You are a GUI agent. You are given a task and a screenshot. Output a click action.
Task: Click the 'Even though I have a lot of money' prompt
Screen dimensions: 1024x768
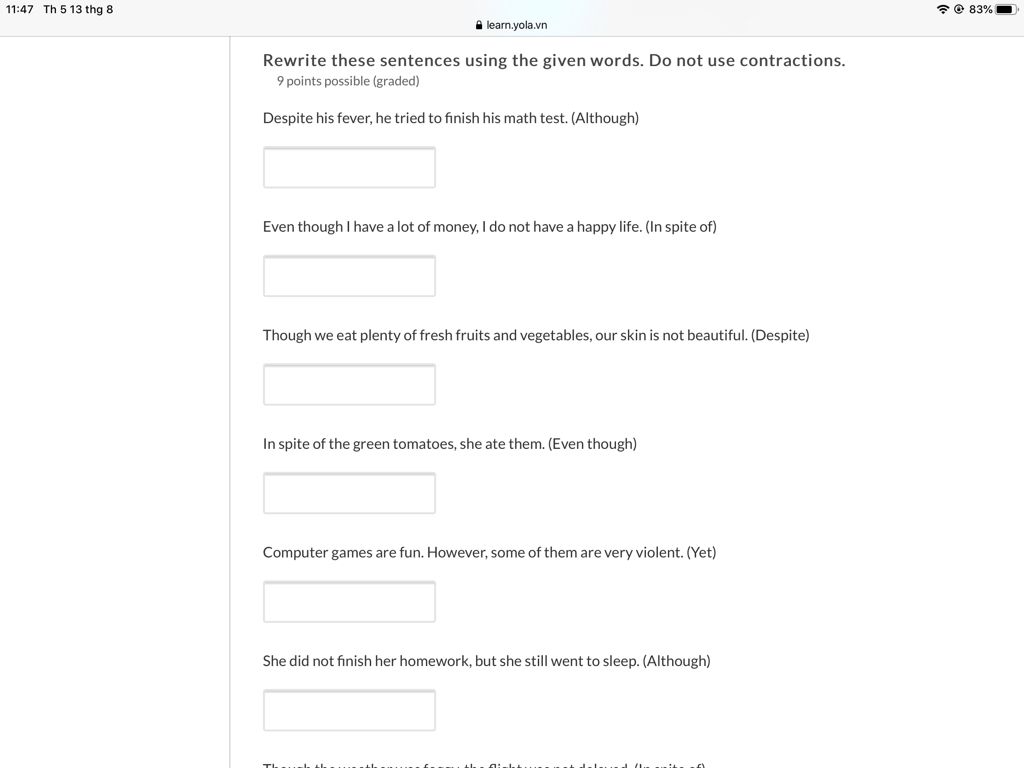coord(489,227)
